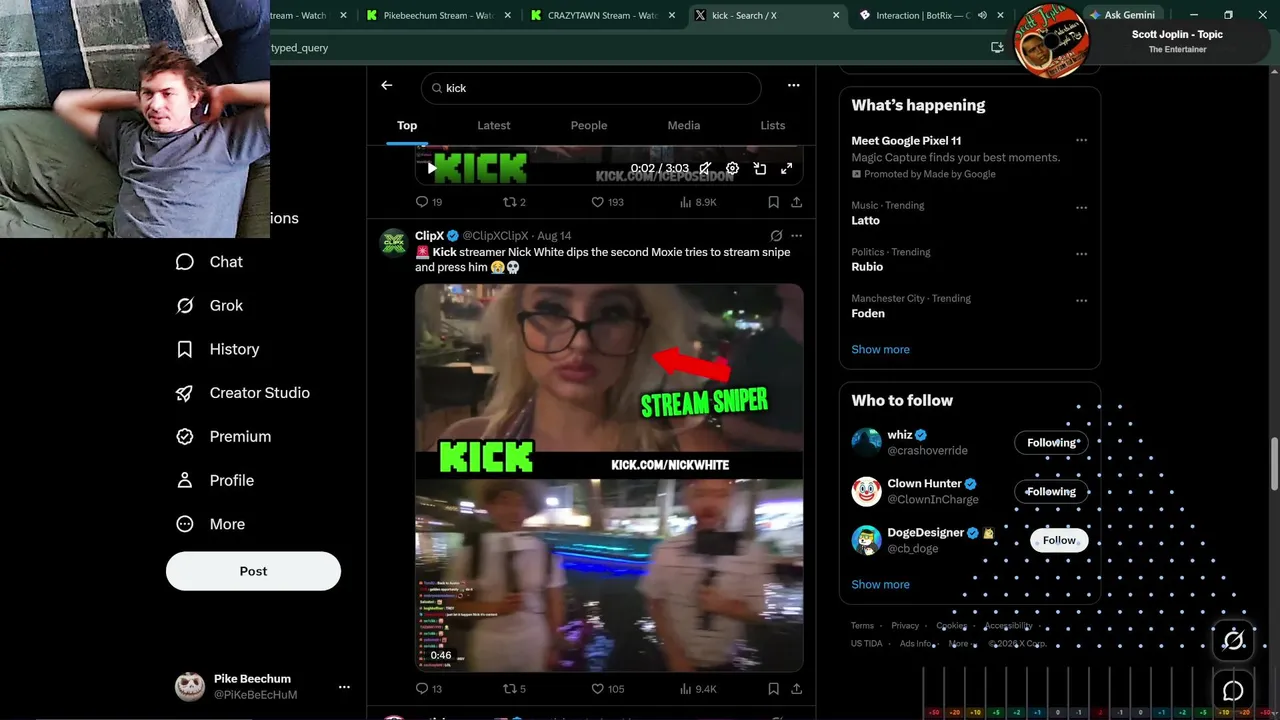
Task: Go to Profile in the sidebar
Action: 214,481
